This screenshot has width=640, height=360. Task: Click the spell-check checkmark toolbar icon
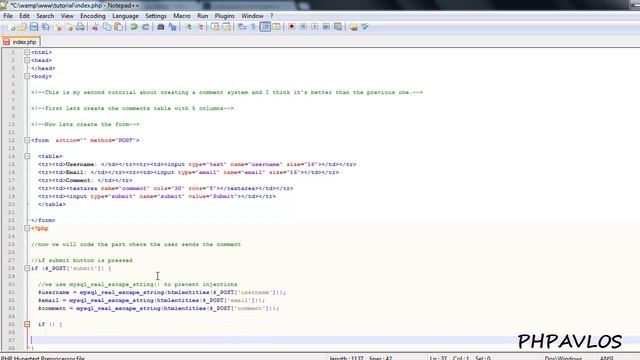[x=365, y=27]
